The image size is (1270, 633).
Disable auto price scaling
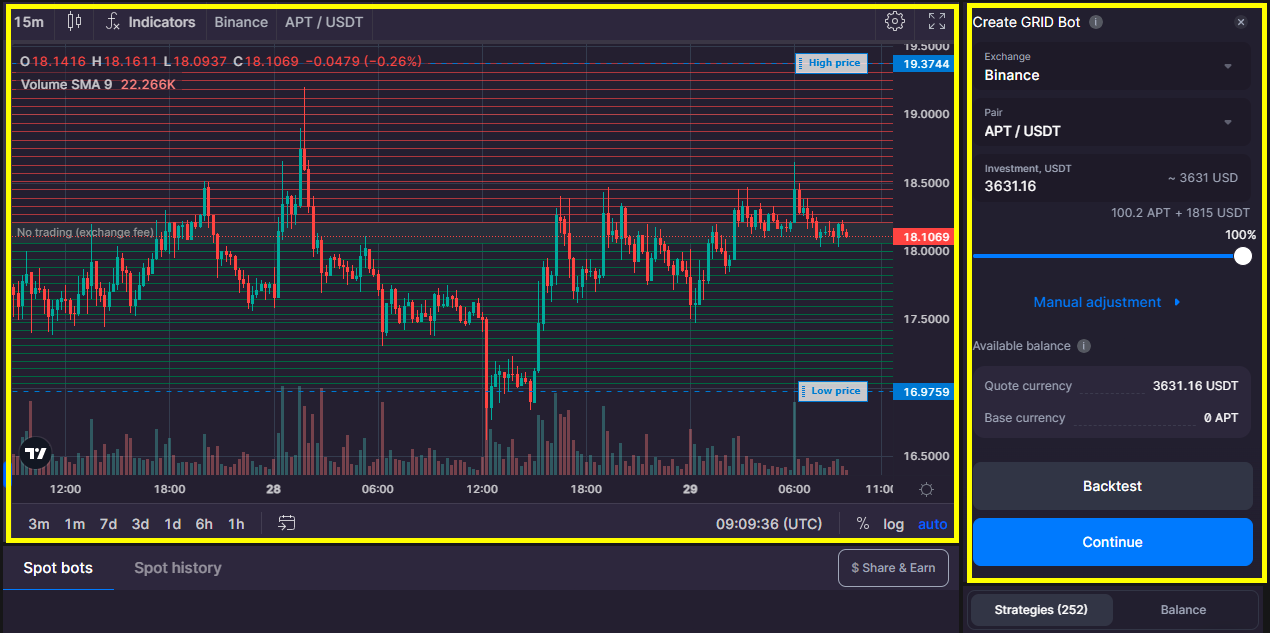(x=932, y=523)
